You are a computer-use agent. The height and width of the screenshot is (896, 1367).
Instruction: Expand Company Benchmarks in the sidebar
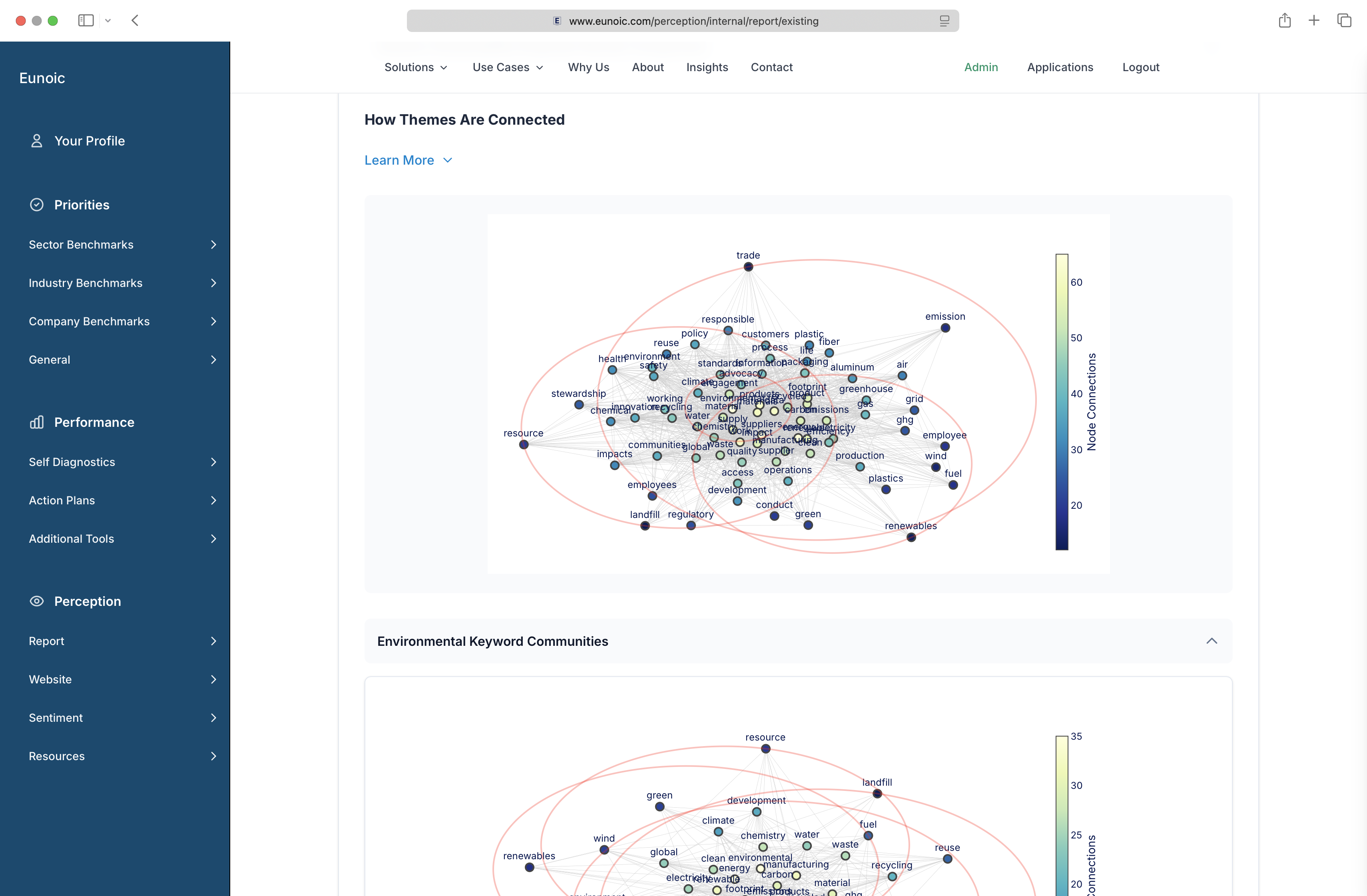(x=122, y=322)
